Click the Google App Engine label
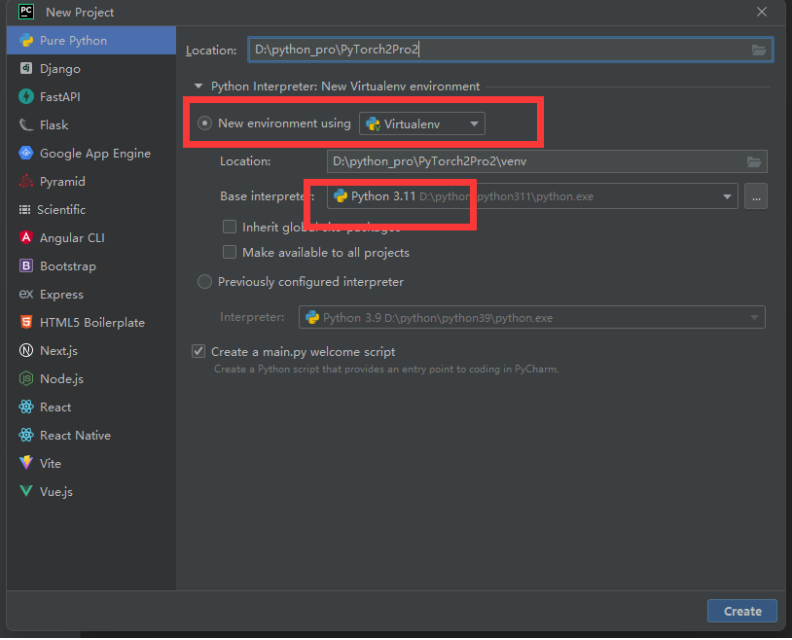 pos(95,154)
